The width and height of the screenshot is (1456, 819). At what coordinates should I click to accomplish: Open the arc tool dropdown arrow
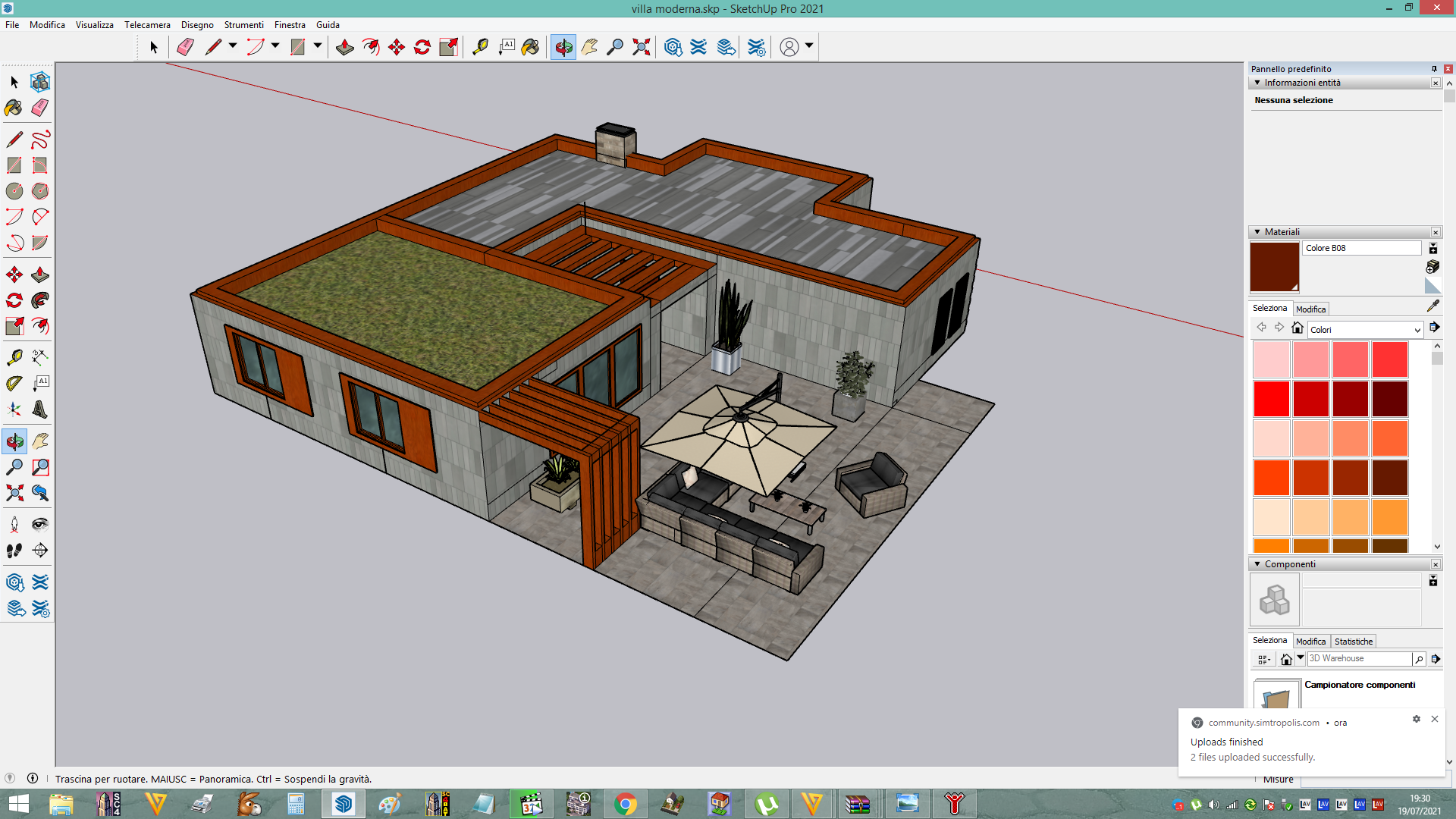(x=275, y=46)
